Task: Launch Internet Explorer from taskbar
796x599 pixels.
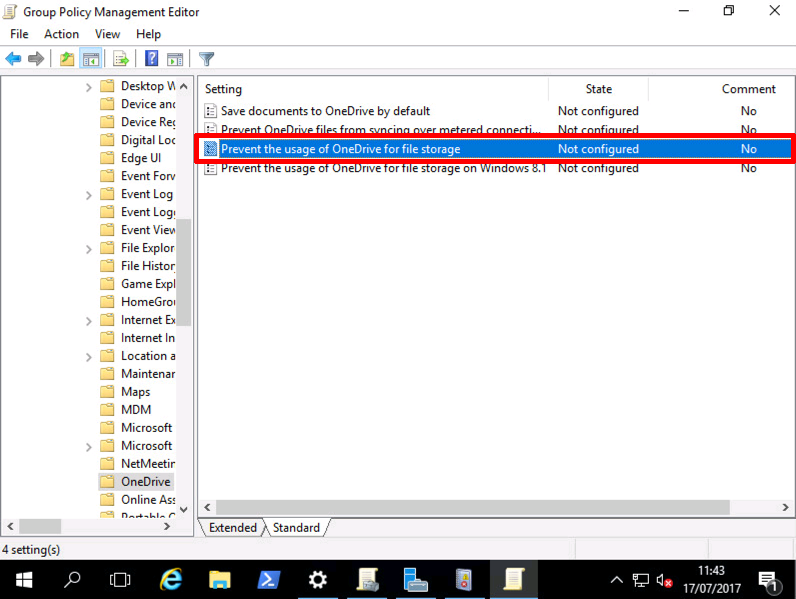Action: point(171,580)
